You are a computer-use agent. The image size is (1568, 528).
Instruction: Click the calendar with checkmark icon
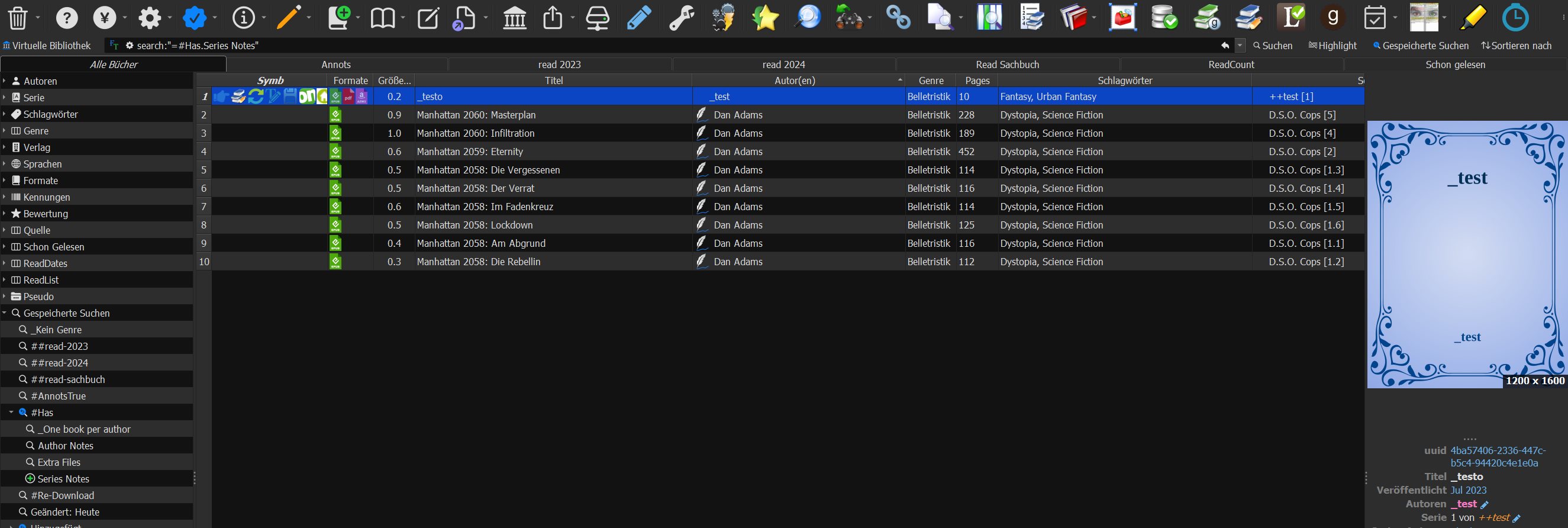coord(1375,18)
